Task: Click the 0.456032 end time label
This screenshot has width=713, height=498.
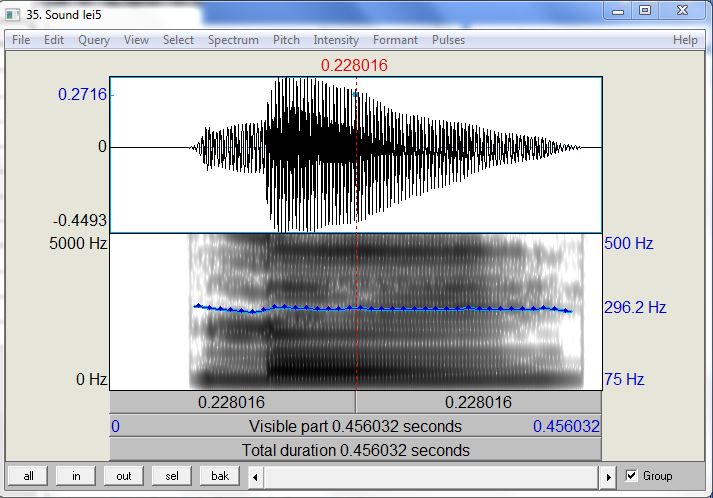Action: pyautogui.click(x=566, y=426)
